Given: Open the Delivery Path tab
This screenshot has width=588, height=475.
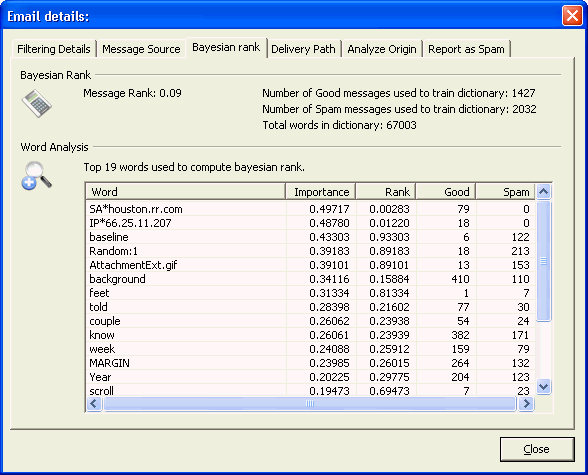Looking at the screenshot, I should (303, 49).
